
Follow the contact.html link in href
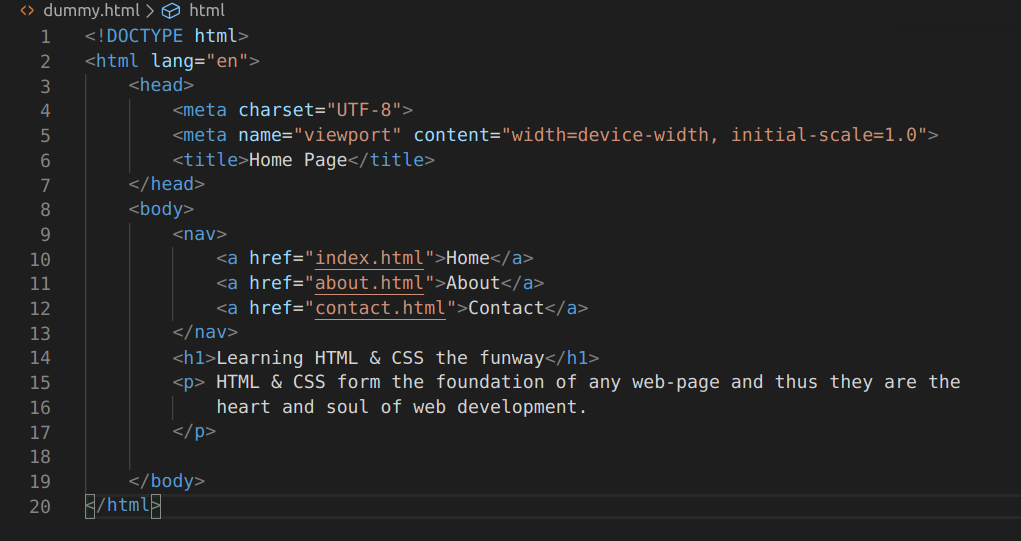380,307
